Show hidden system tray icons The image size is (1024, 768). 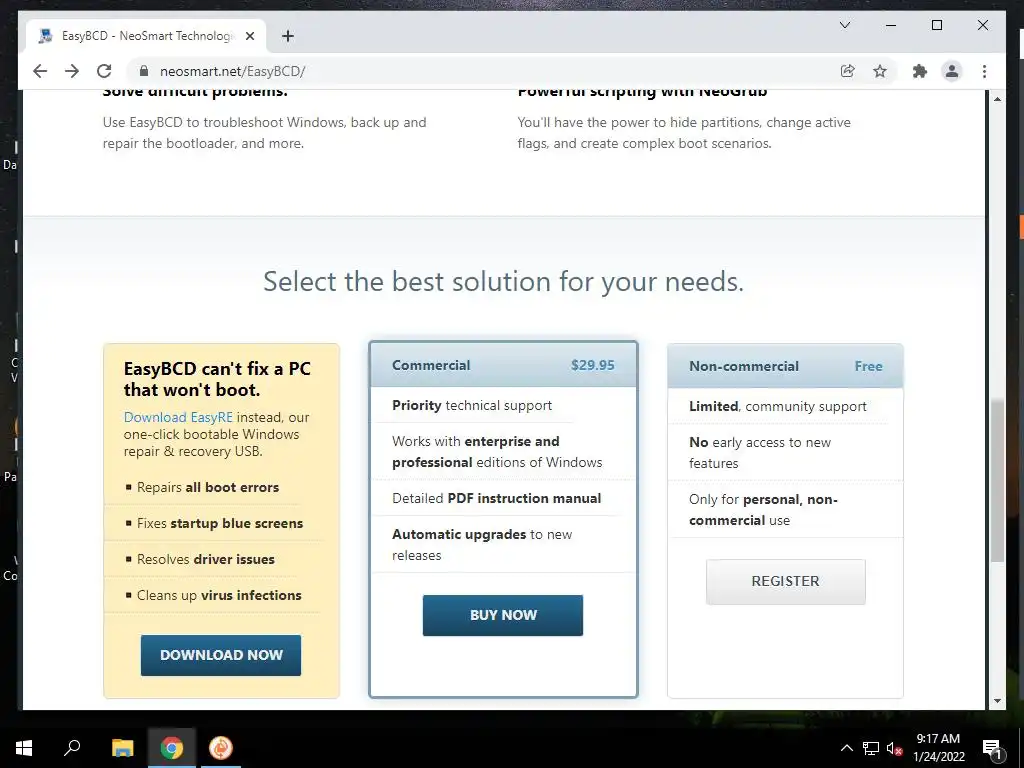(x=846, y=748)
